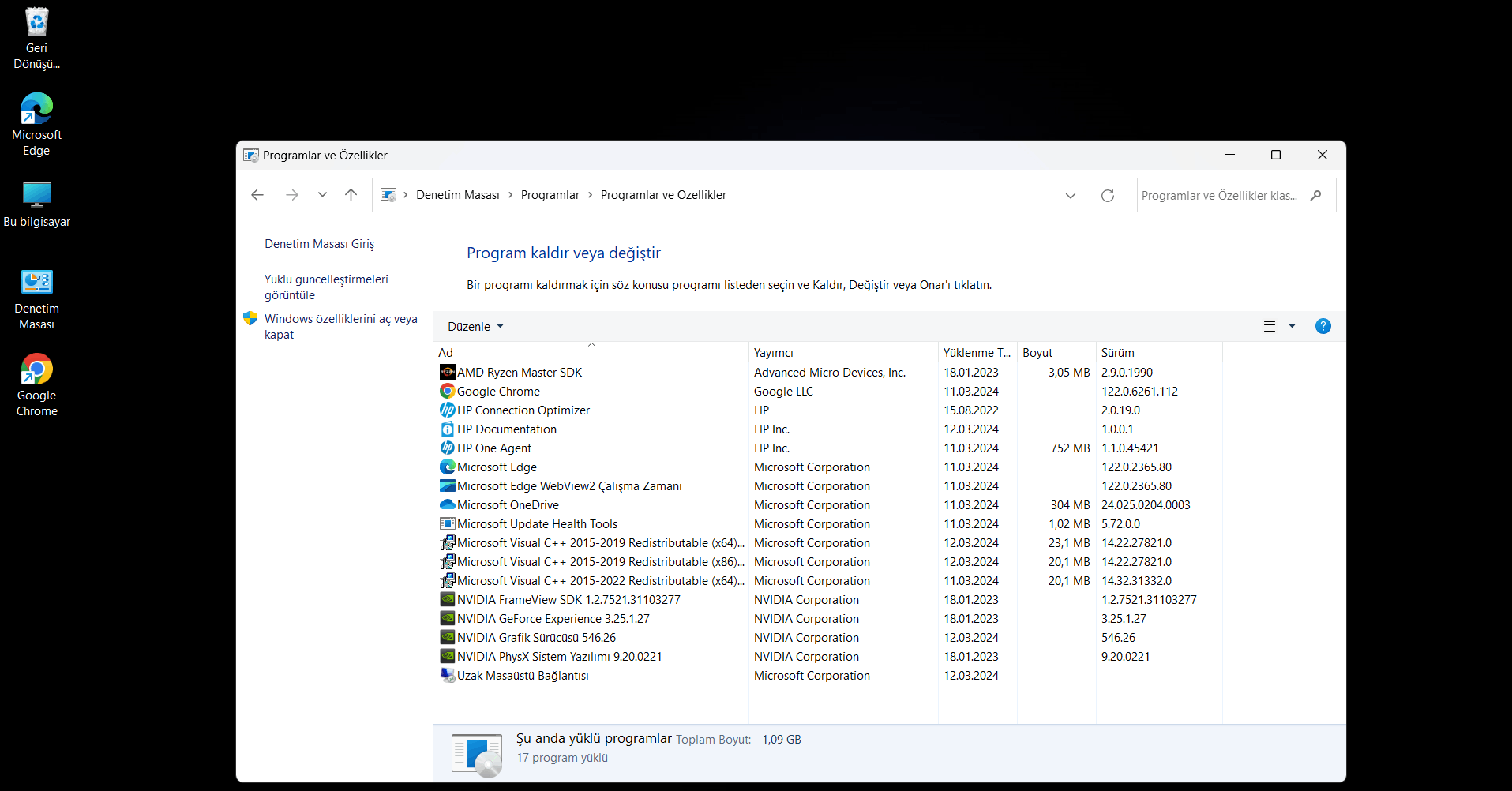Go forward with the right arrow
1512x791 pixels.
(x=292, y=195)
